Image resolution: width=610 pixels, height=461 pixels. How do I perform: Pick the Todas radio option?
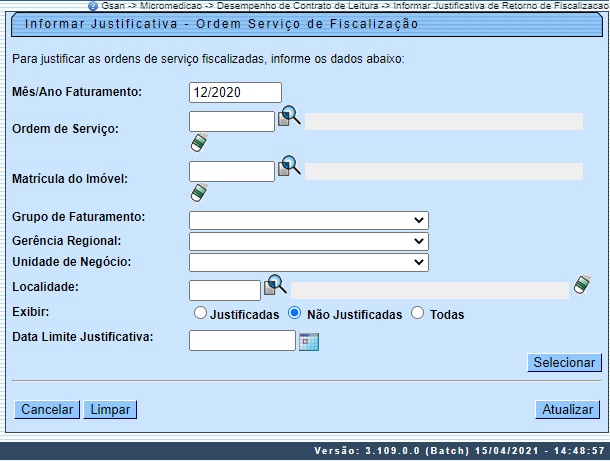(x=418, y=314)
